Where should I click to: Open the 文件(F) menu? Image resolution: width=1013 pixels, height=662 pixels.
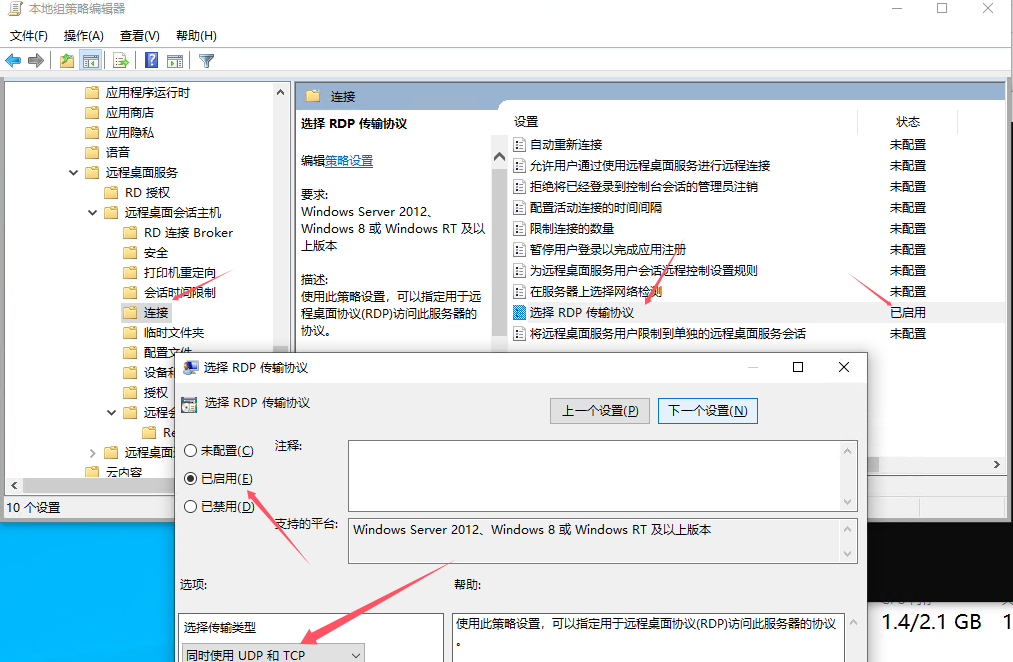click(x=29, y=36)
